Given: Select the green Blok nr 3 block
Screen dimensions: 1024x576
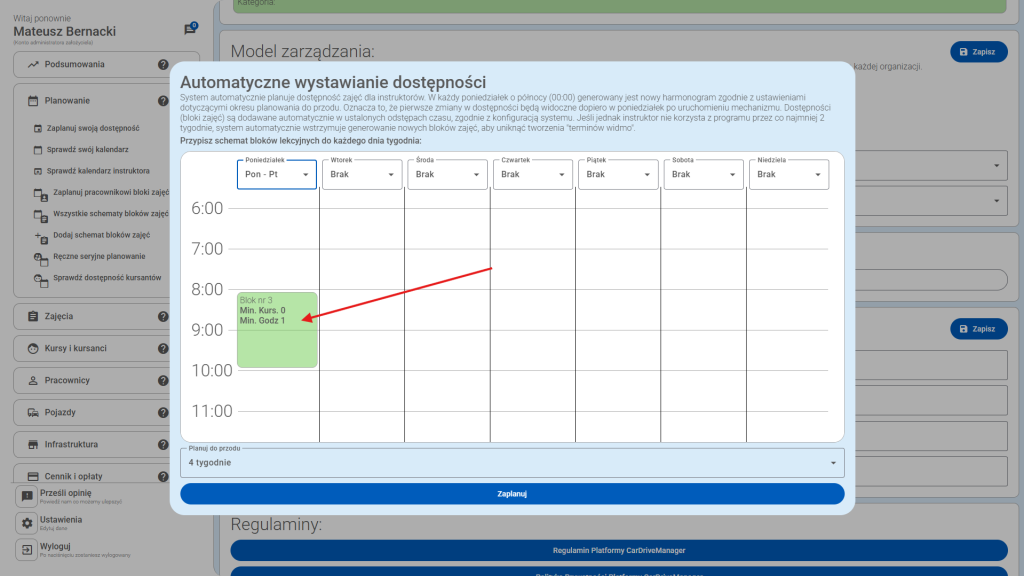Looking at the screenshot, I should 277,330.
